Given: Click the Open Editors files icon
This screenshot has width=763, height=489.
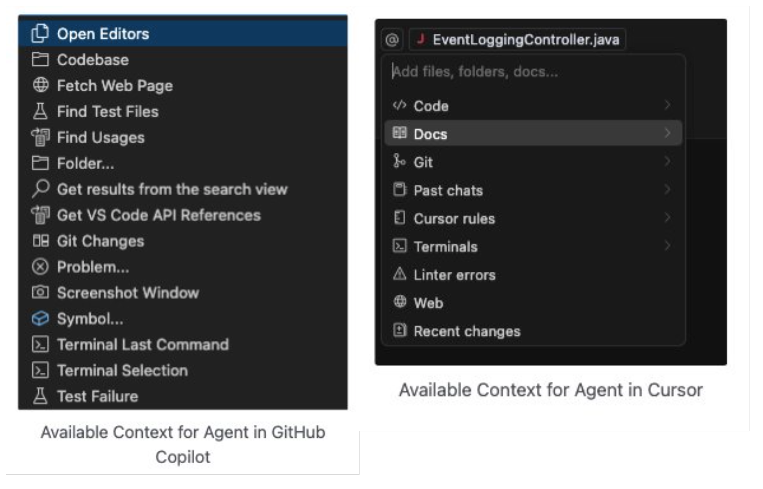Looking at the screenshot, I should click(x=40, y=33).
